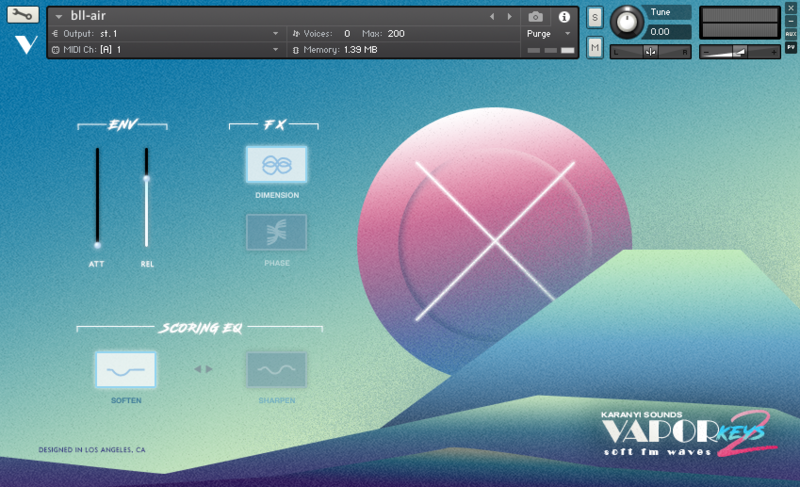Image resolution: width=800 pixels, height=487 pixels.
Task: Click the REL release slider handle
Action: [146, 178]
